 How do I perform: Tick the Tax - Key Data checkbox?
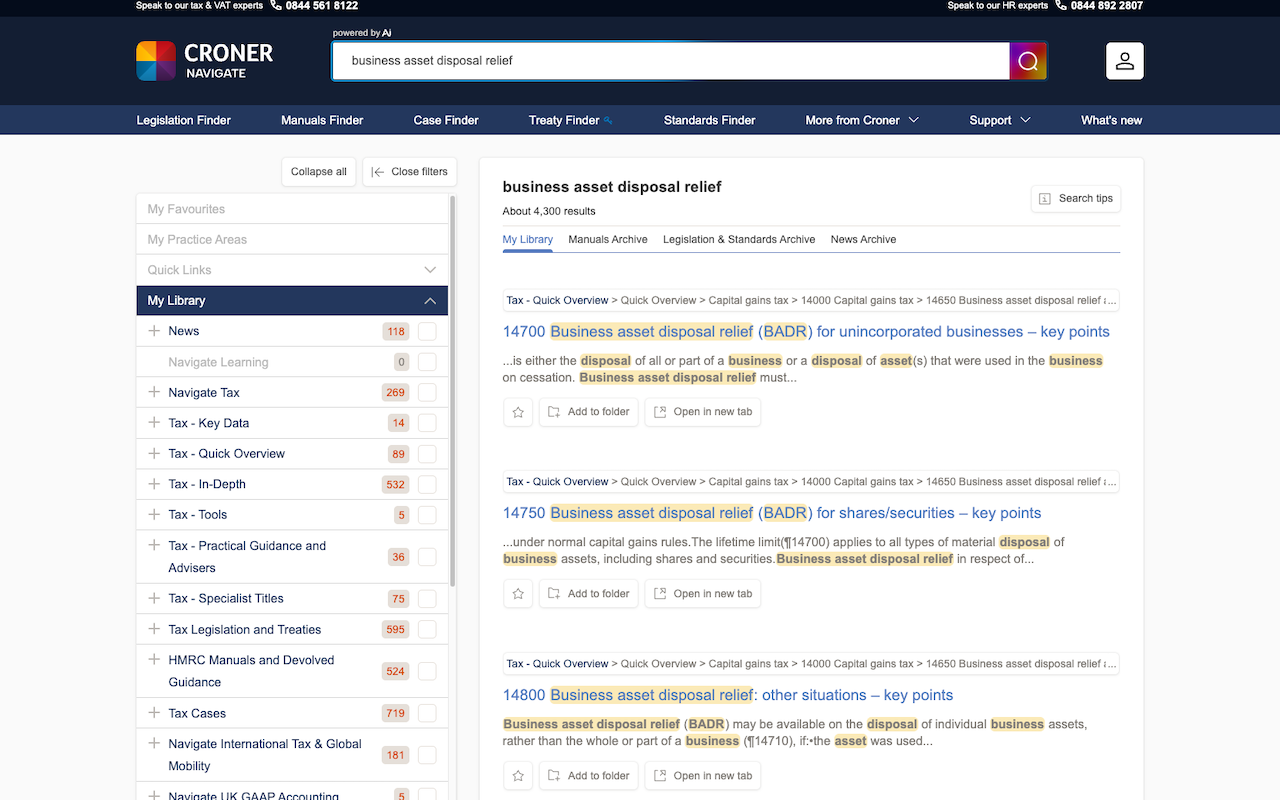(427, 423)
